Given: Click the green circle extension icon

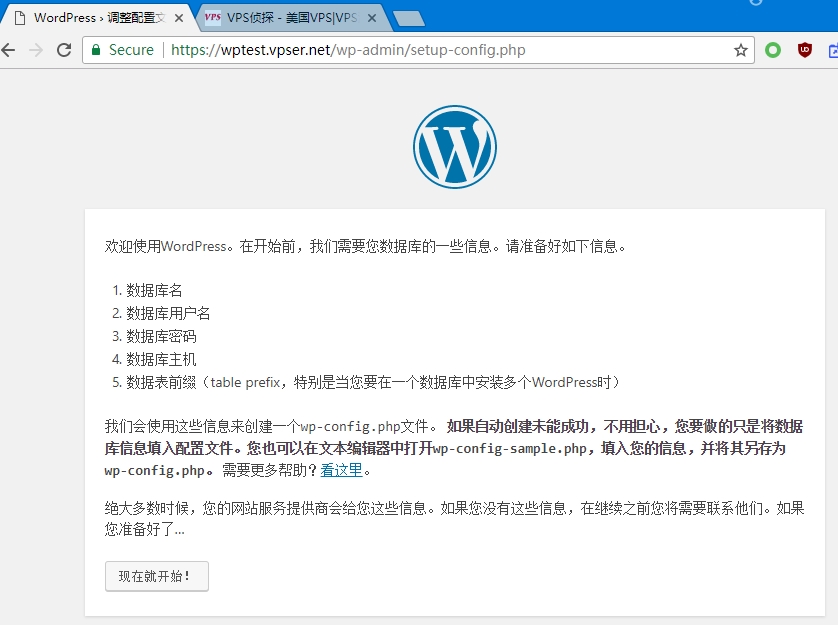Looking at the screenshot, I should [x=773, y=50].
